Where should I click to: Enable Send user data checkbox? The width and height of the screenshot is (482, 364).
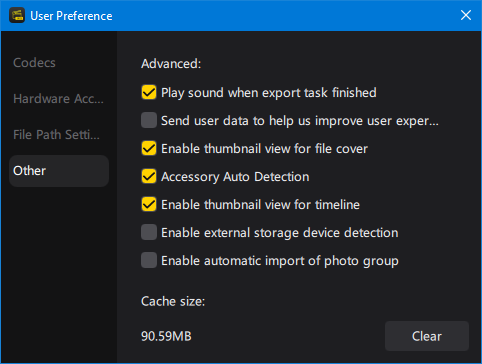click(x=149, y=120)
